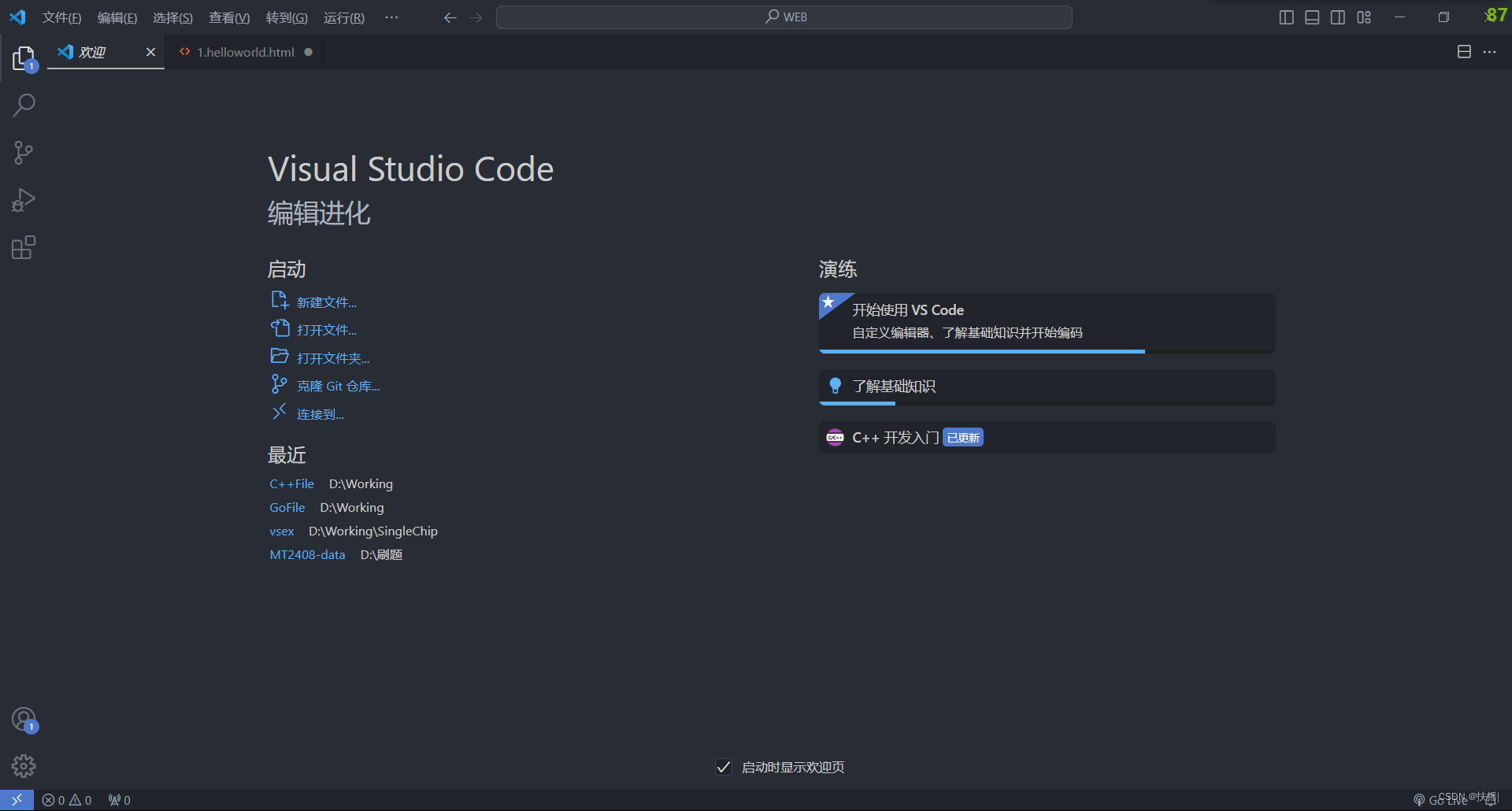
Task: Click the remote window indicator in status bar
Action: (17, 800)
